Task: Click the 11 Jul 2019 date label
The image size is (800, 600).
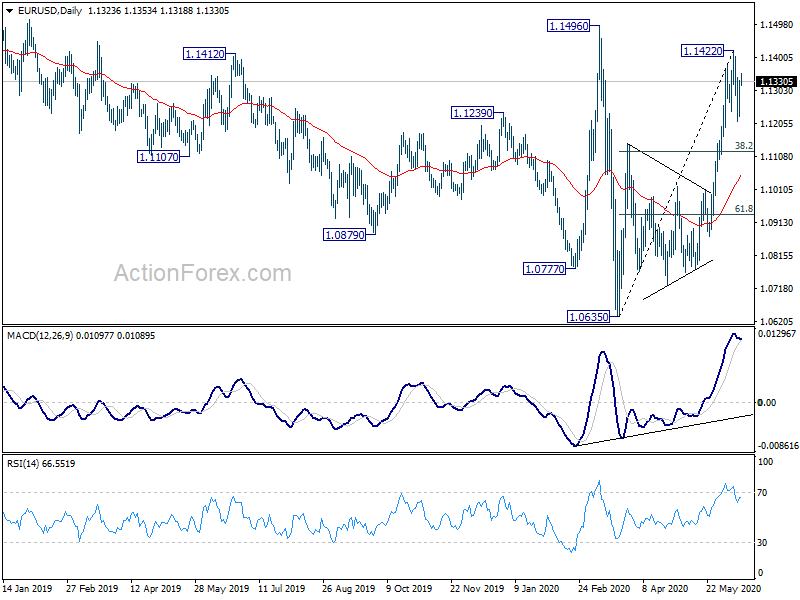Action: click(x=282, y=588)
